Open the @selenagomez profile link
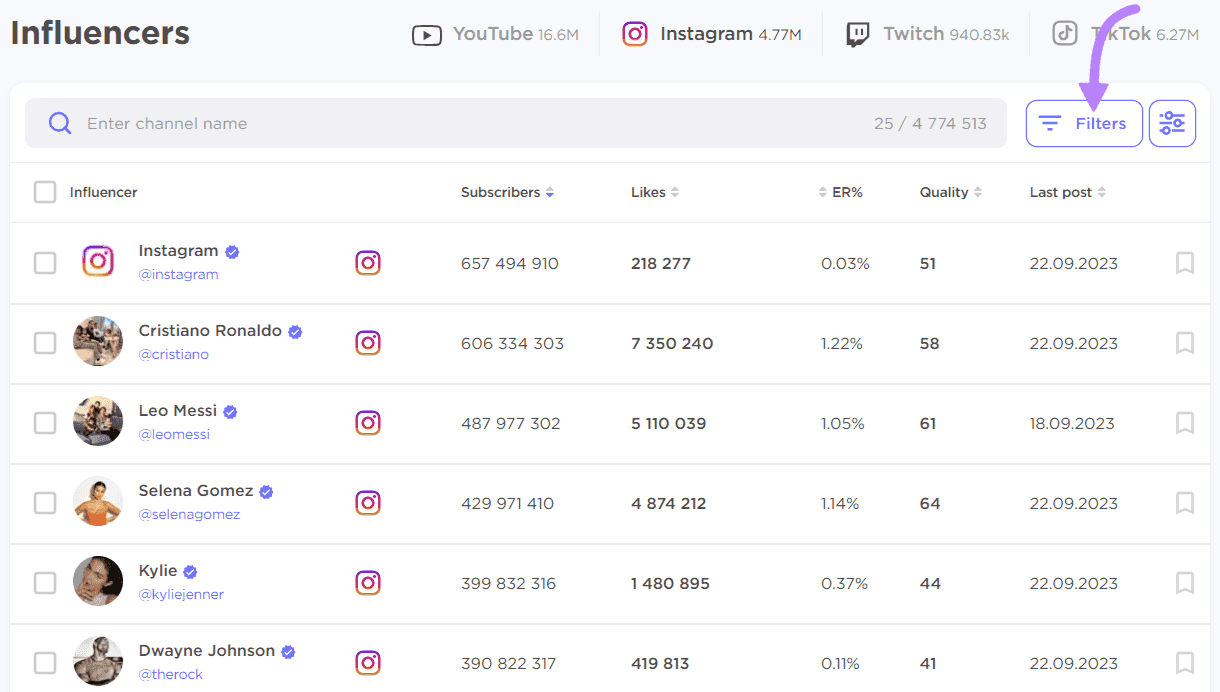1220x692 pixels. coord(190,514)
